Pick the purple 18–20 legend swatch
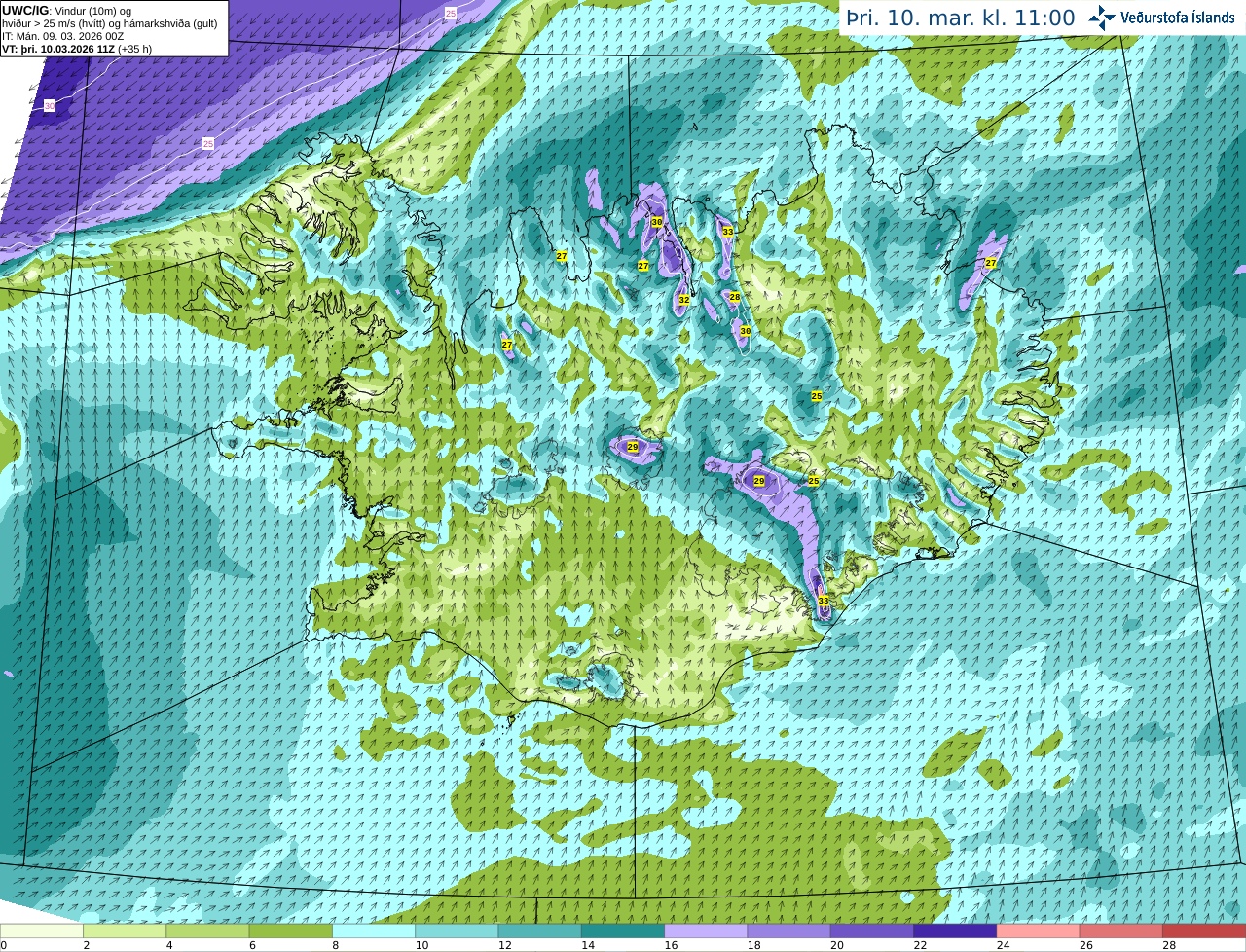 point(789,932)
